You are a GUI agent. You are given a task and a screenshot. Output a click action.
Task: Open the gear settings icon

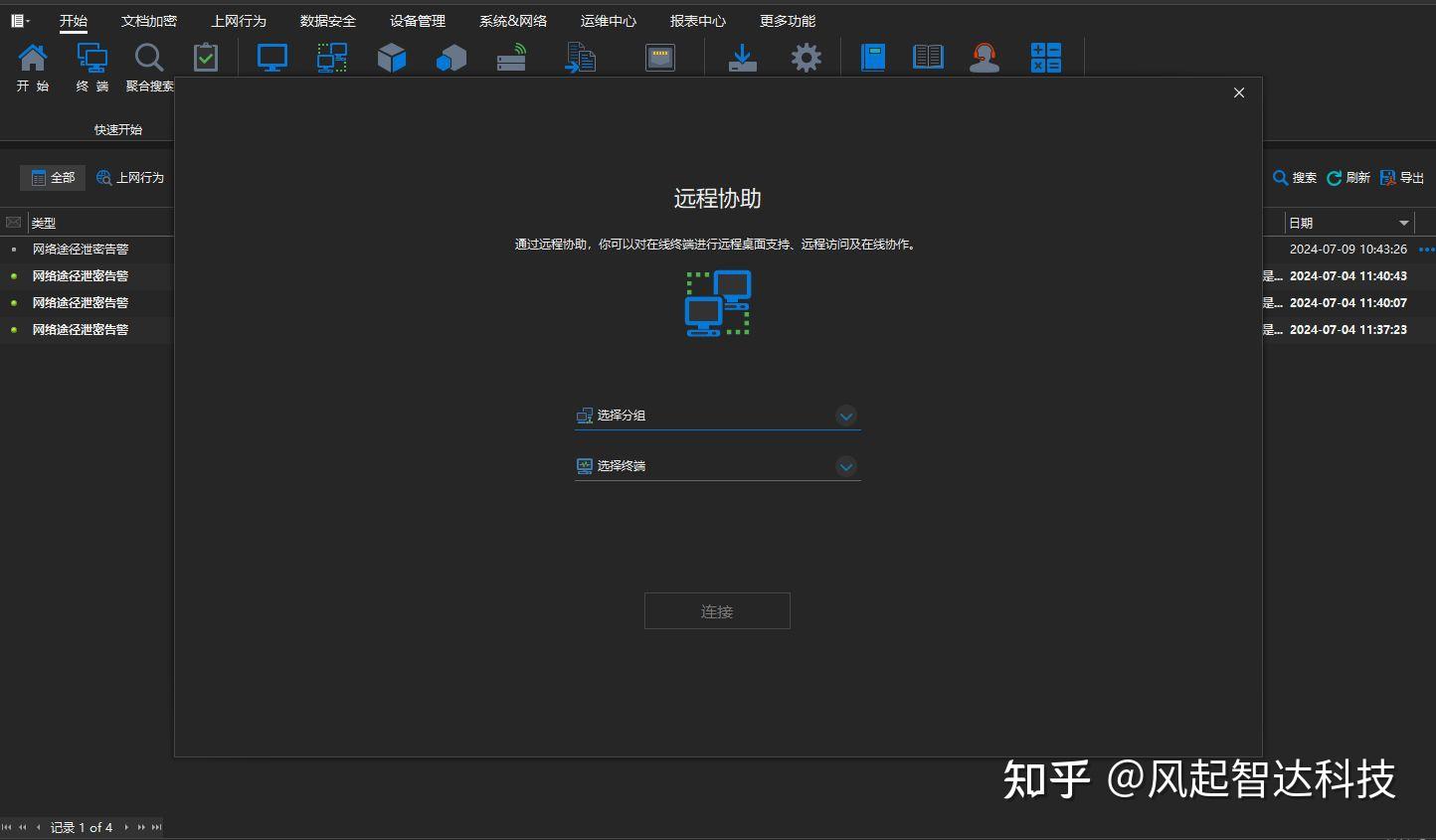click(807, 58)
